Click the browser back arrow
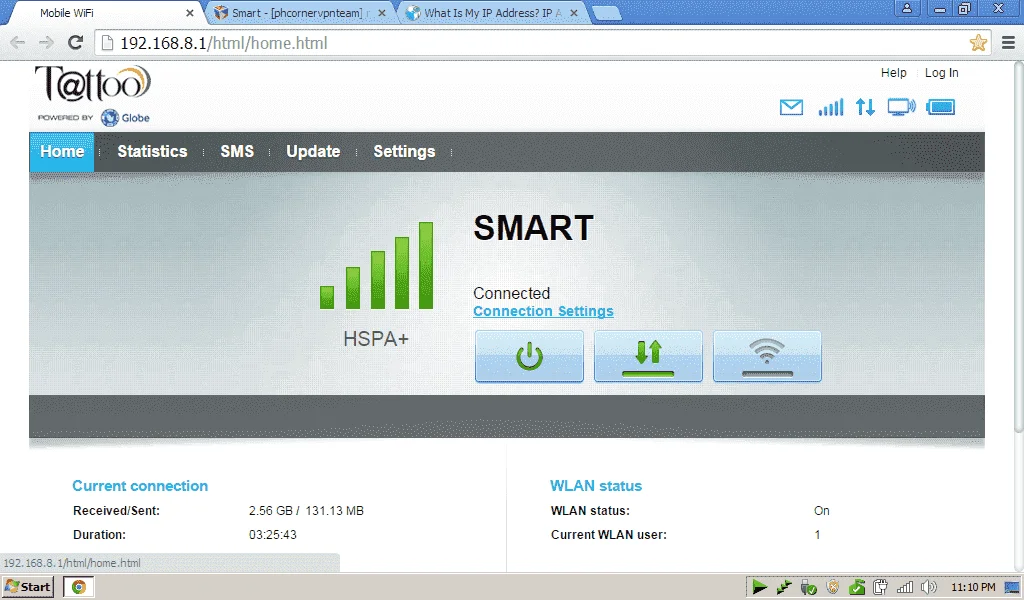 point(18,43)
